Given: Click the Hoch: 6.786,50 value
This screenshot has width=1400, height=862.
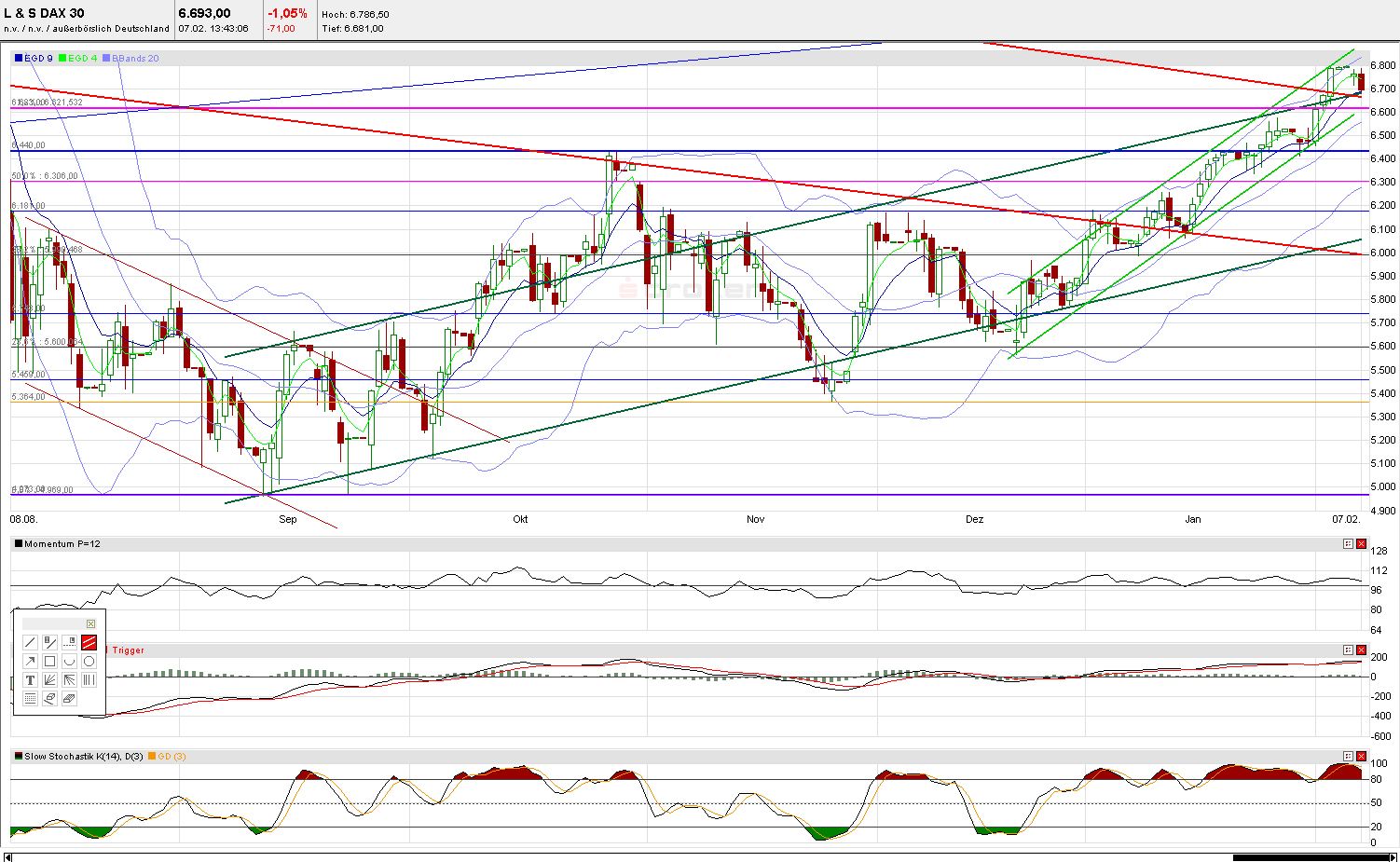Looking at the screenshot, I should [355, 14].
